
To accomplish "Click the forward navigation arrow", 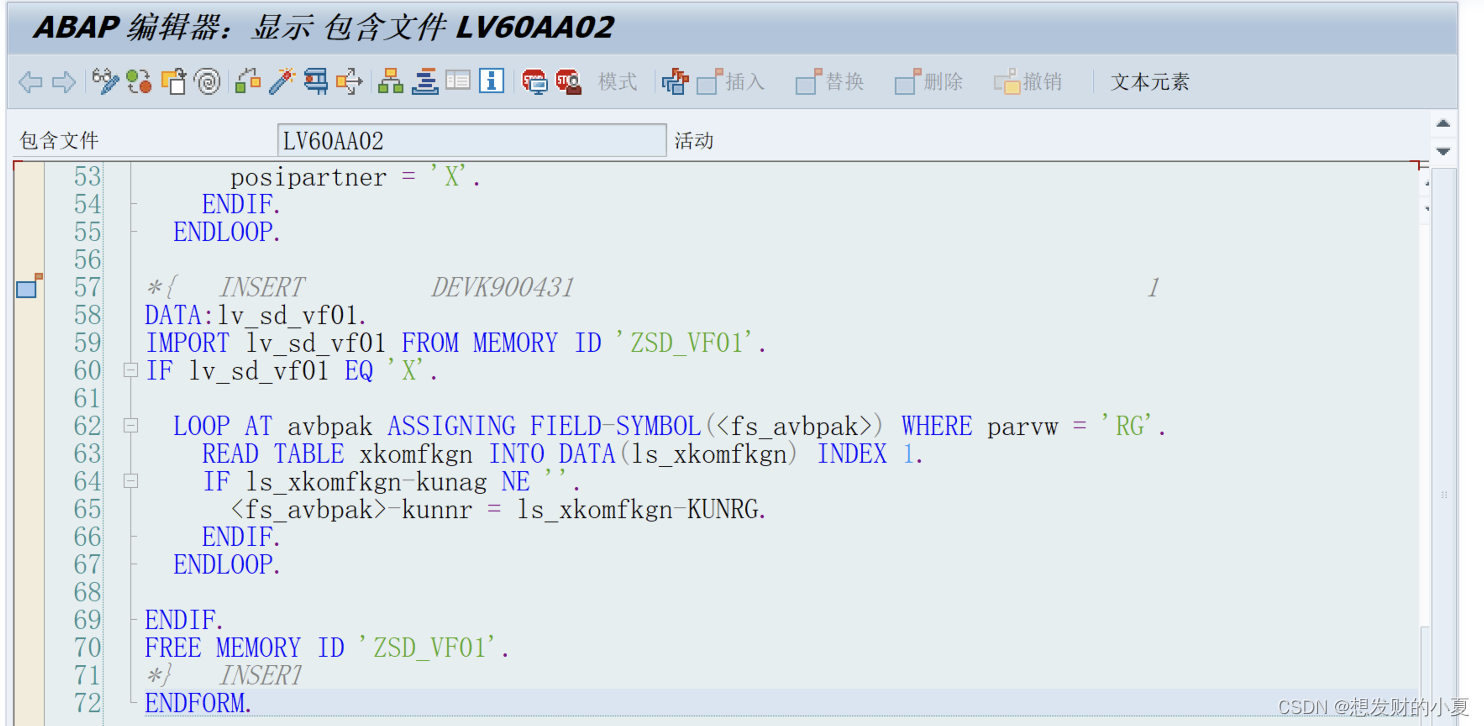I will [x=63, y=82].
